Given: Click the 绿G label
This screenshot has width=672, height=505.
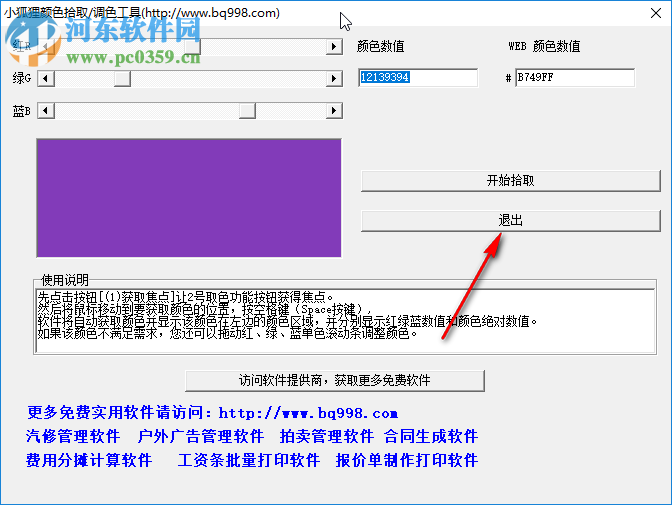Looking at the screenshot, I should [22, 78].
